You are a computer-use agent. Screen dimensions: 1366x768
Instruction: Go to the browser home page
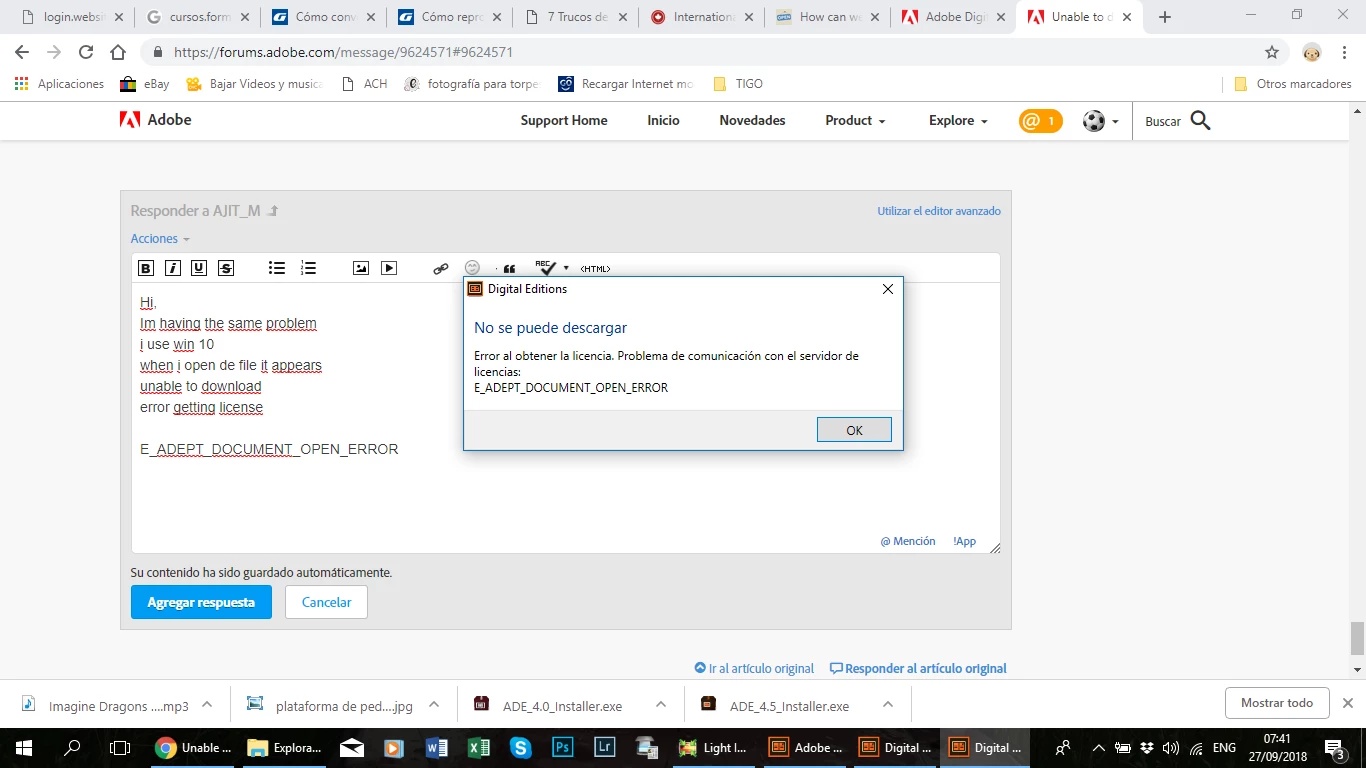click(x=118, y=52)
